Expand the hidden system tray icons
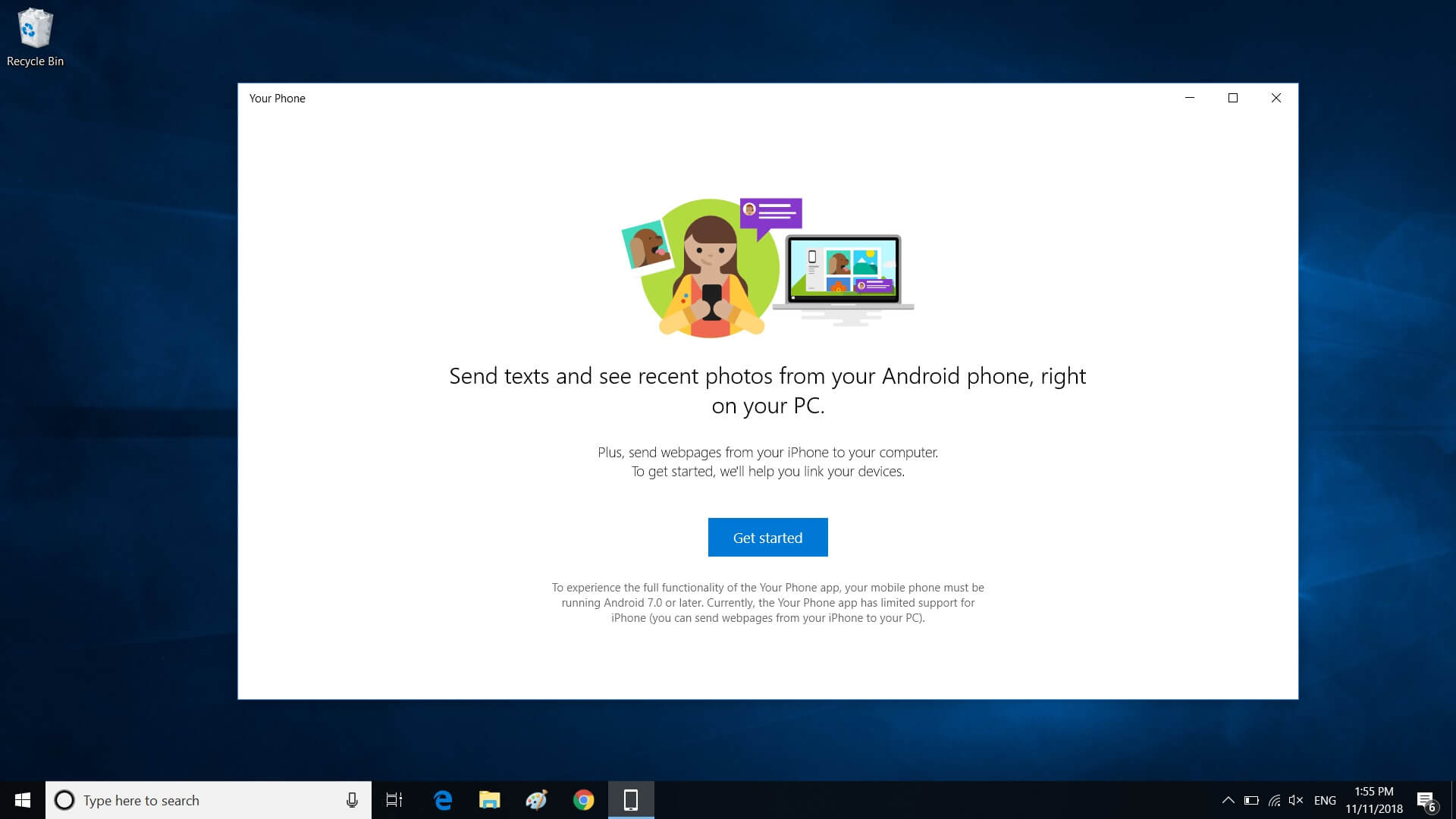1456x819 pixels. 1228,800
